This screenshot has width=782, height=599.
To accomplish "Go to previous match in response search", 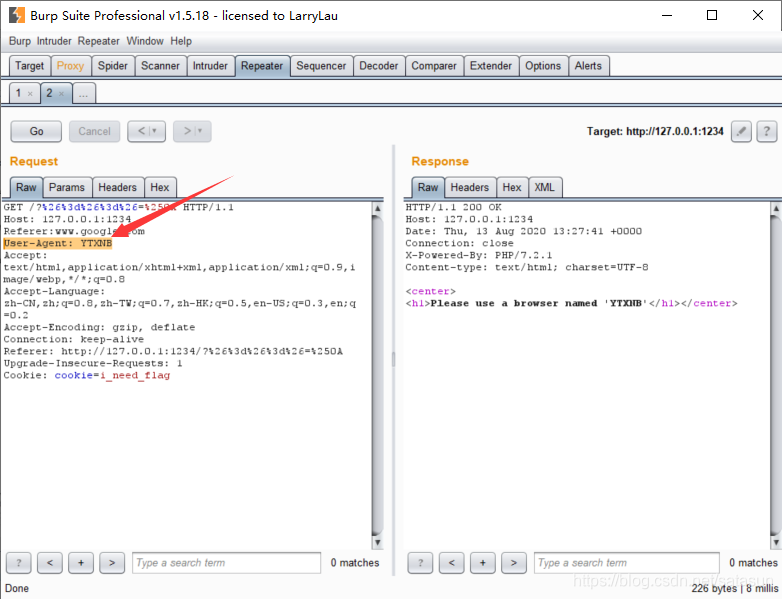I will [451, 563].
